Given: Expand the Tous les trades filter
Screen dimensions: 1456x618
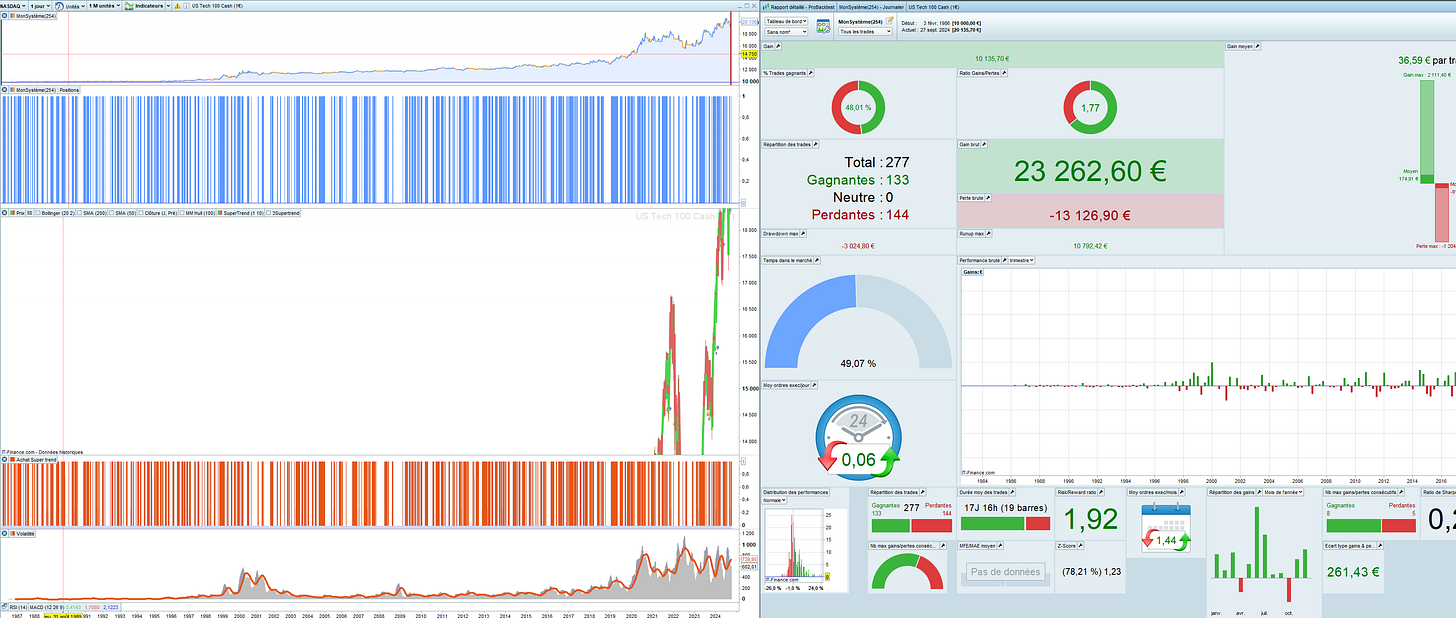Looking at the screenshot, I should pos(865,31).
